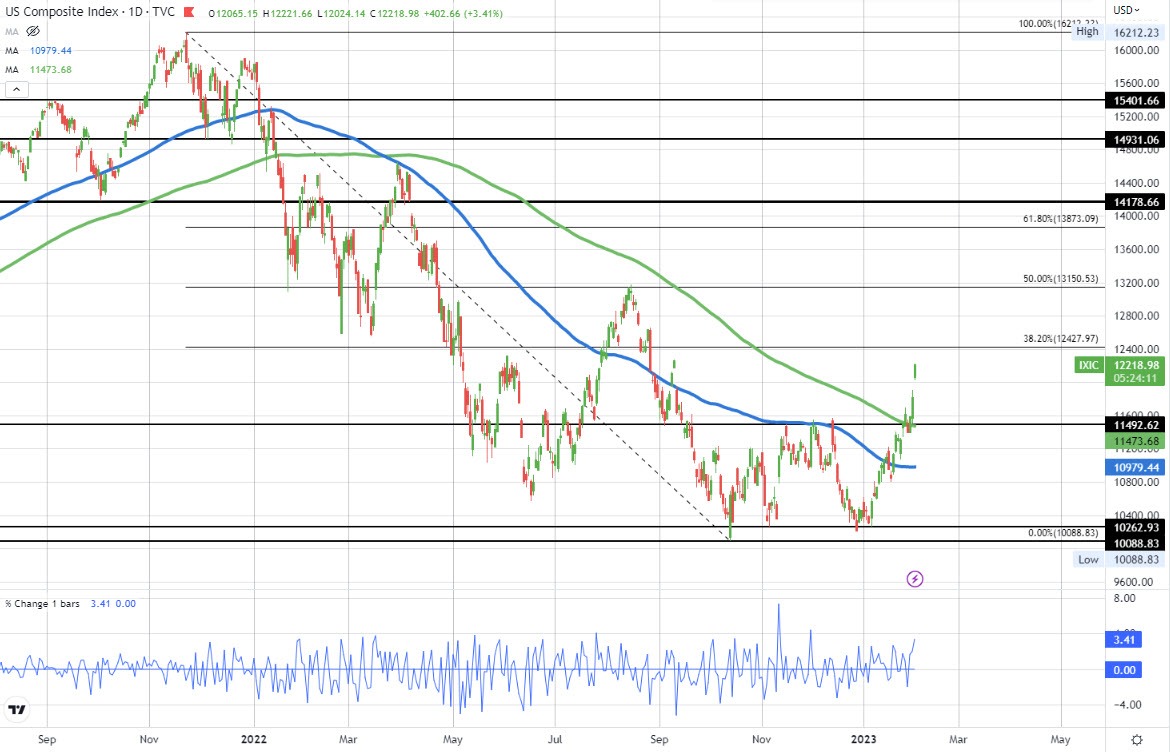
Task: Click the high price H12221.66 value
Action: 288,13
